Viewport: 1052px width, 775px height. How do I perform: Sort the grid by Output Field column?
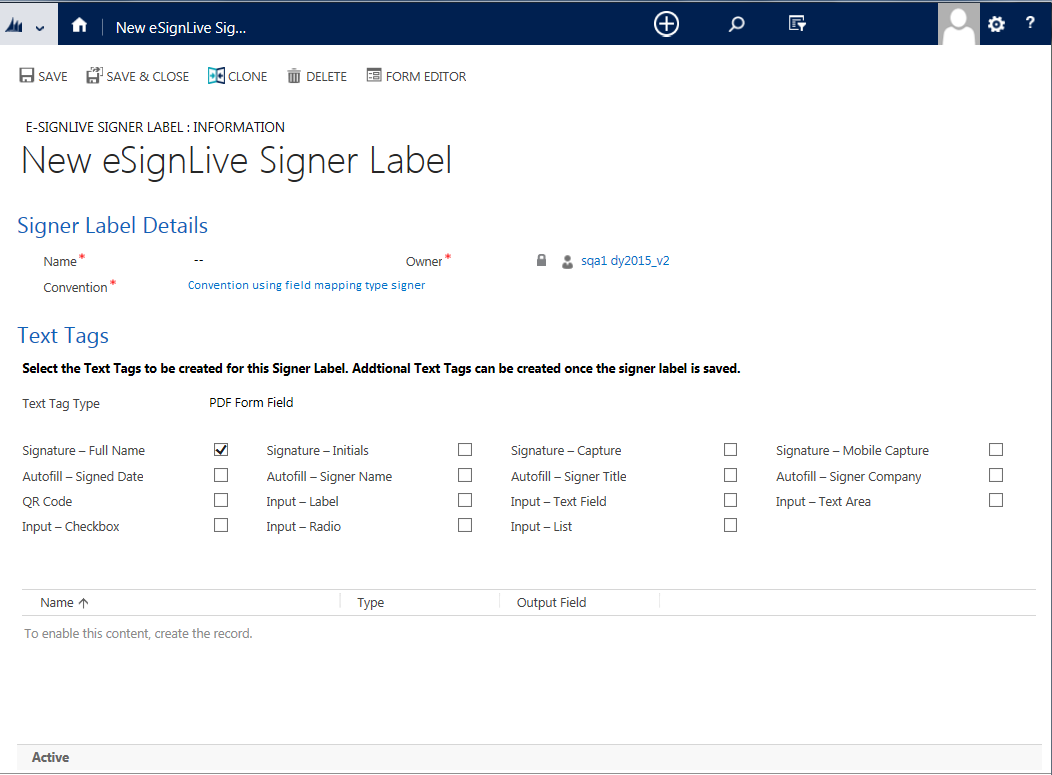pos(551,603)
